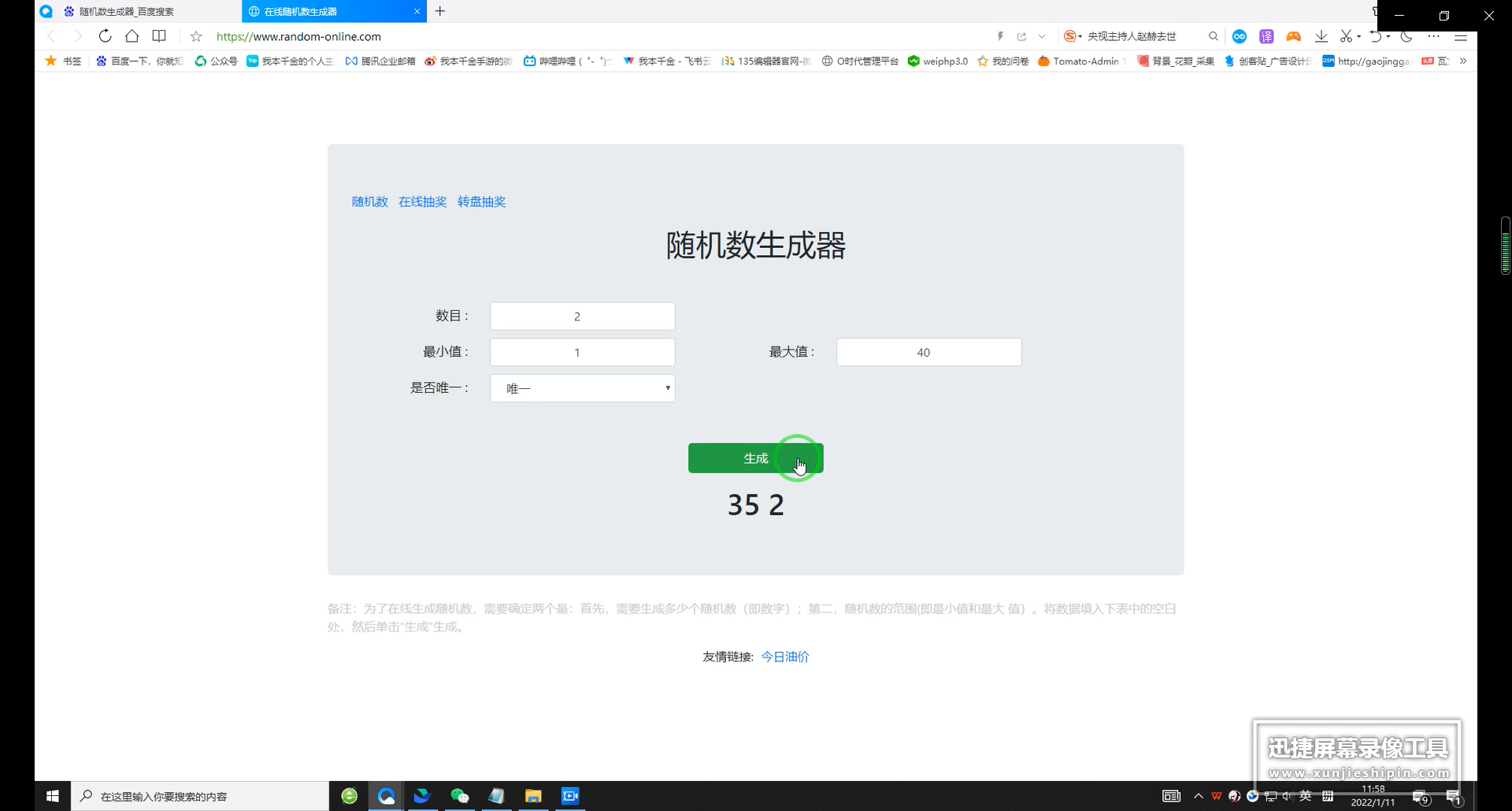Expand the address bar dropdown arrow
The width and height of the screenshot is (1512, 811).
pyautogui.click(x=1042, y=36)
